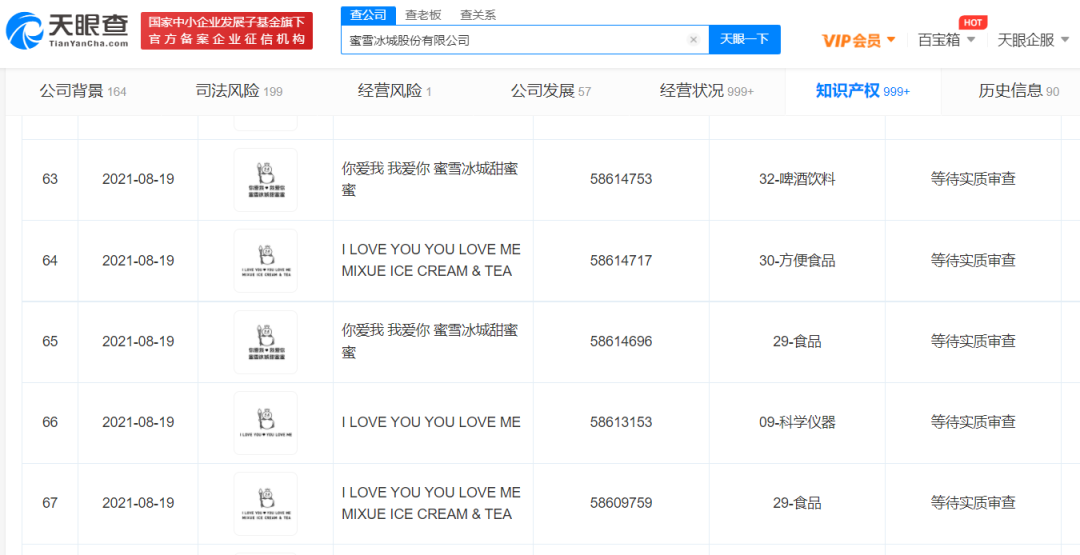Select the 查公司 search tab
Image resolution: width=1080 pixels, height=555 pixels.
point(368,14)
